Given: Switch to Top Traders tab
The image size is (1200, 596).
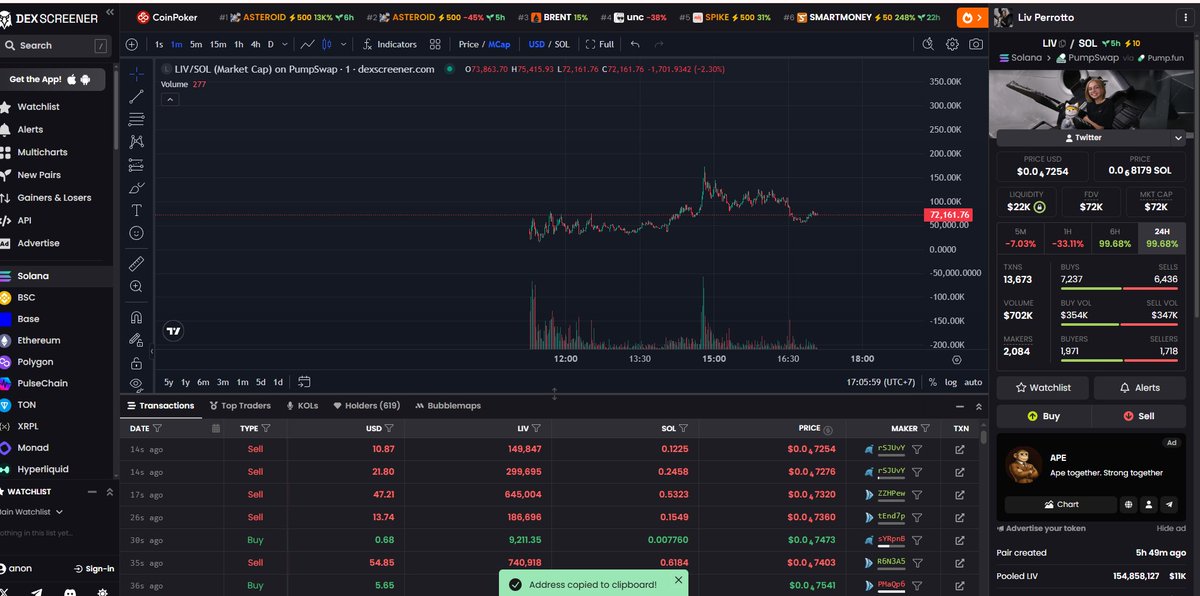Looking at the screenshot, I should point(240,406).
